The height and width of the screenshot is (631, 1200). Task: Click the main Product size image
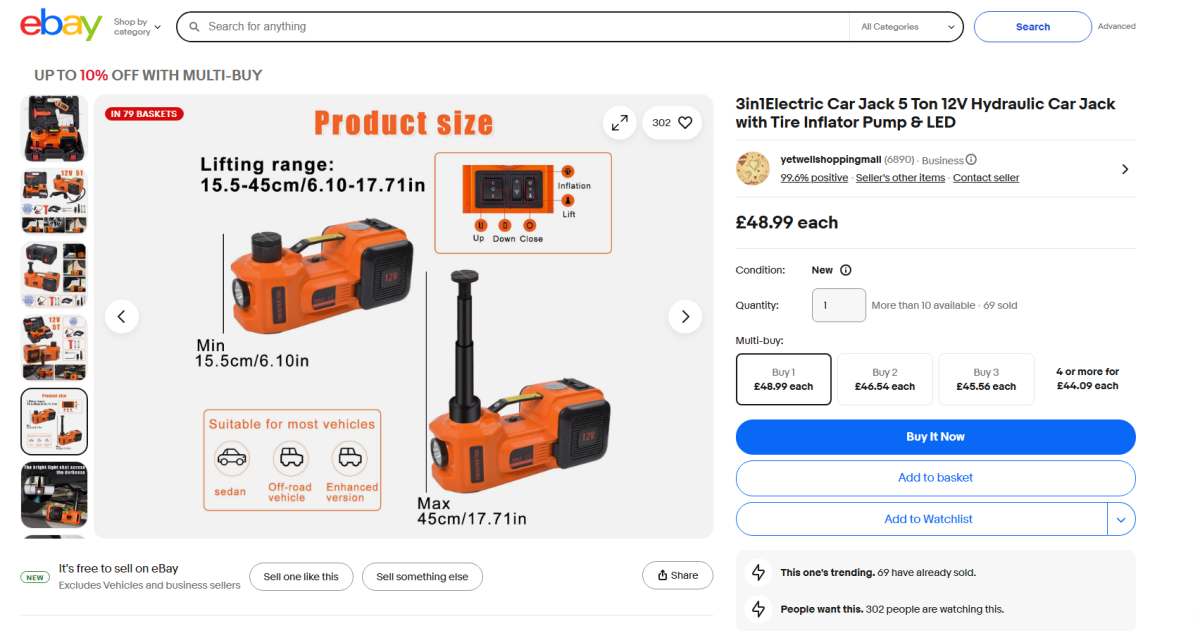[x=404, y=316]
